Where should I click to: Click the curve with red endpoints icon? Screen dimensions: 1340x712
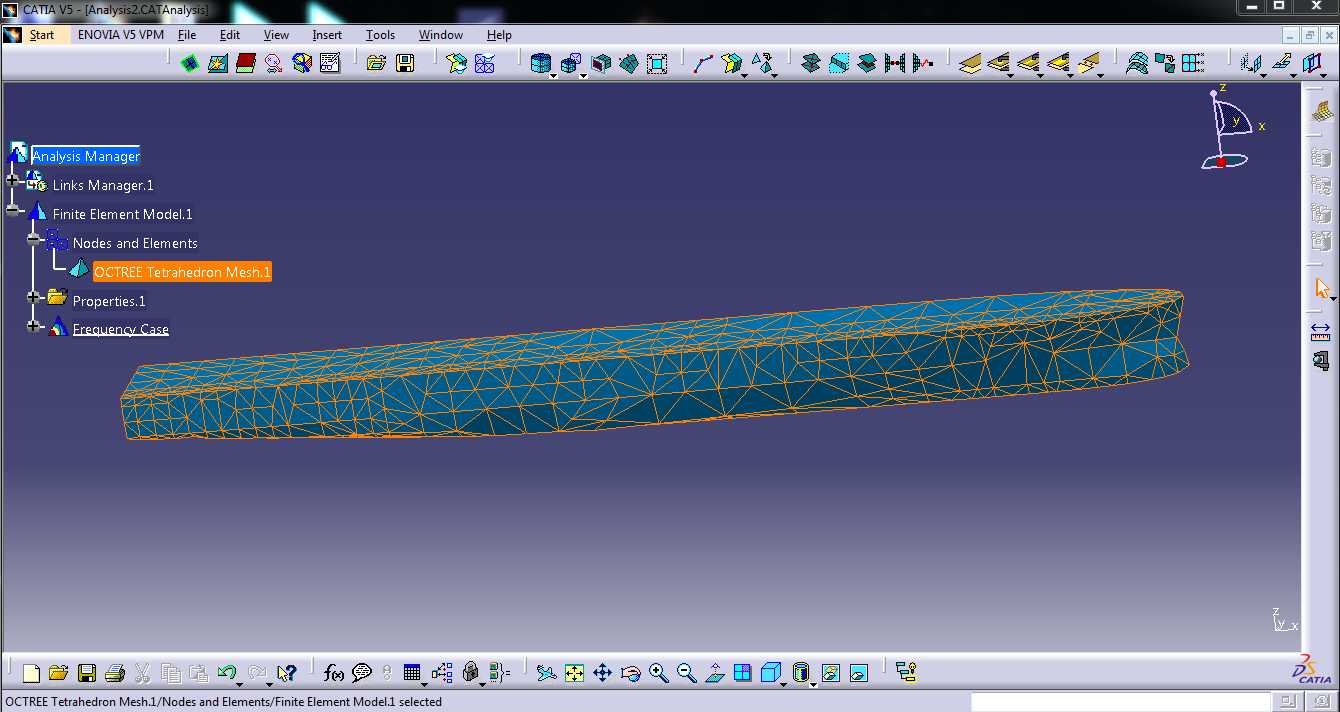click(x=703, y=64)
